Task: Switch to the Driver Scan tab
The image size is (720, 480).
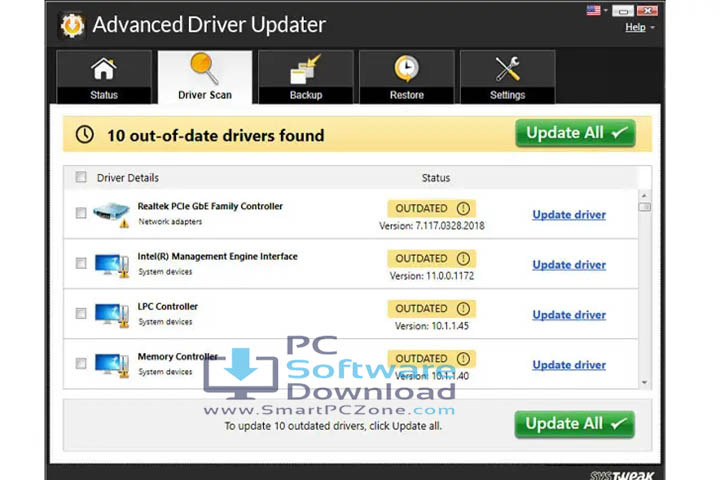Action: click(205, 77)
